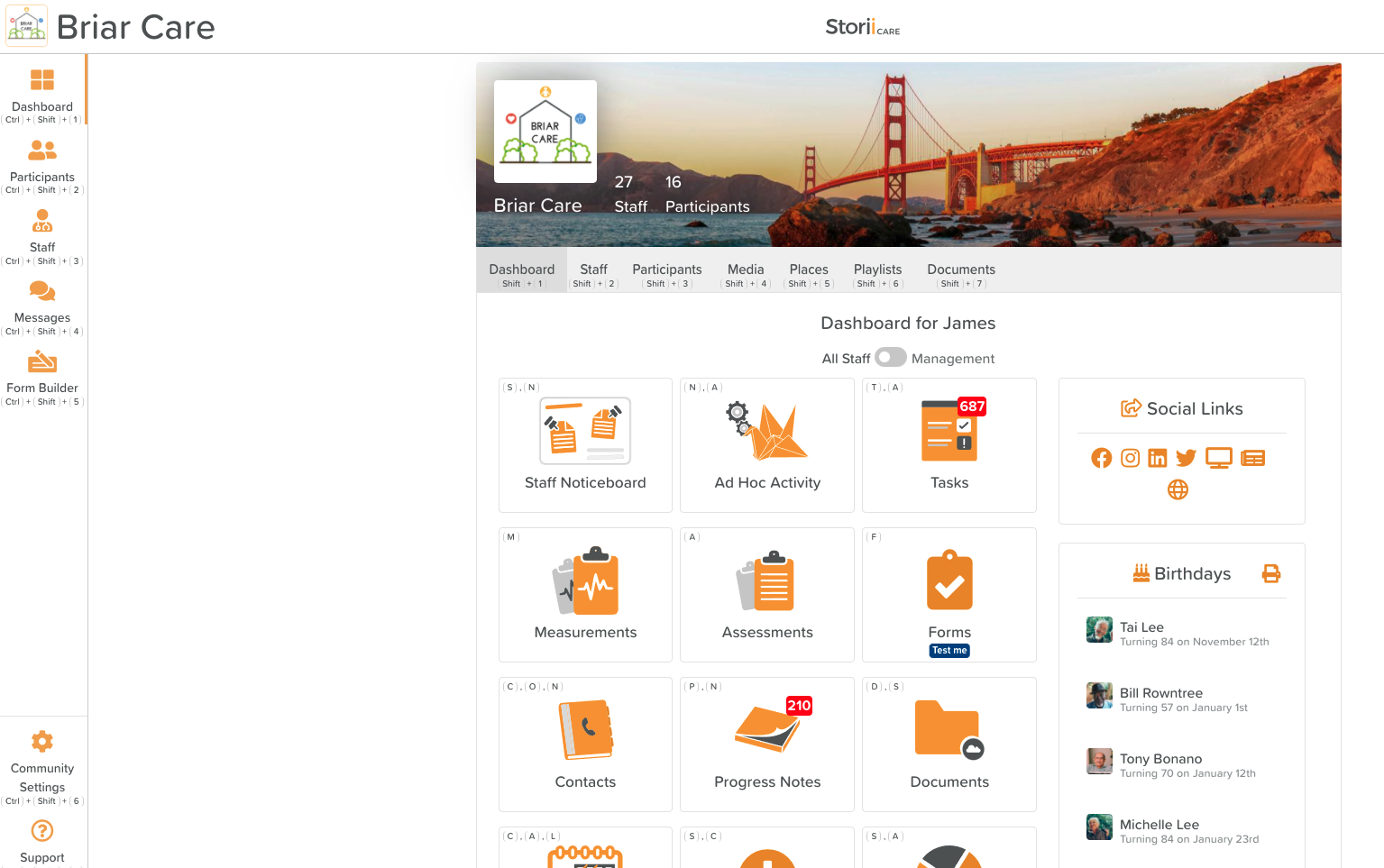Click the 210 badge on Progress Notes
1384x868 pixels.
tap(799, 706)
